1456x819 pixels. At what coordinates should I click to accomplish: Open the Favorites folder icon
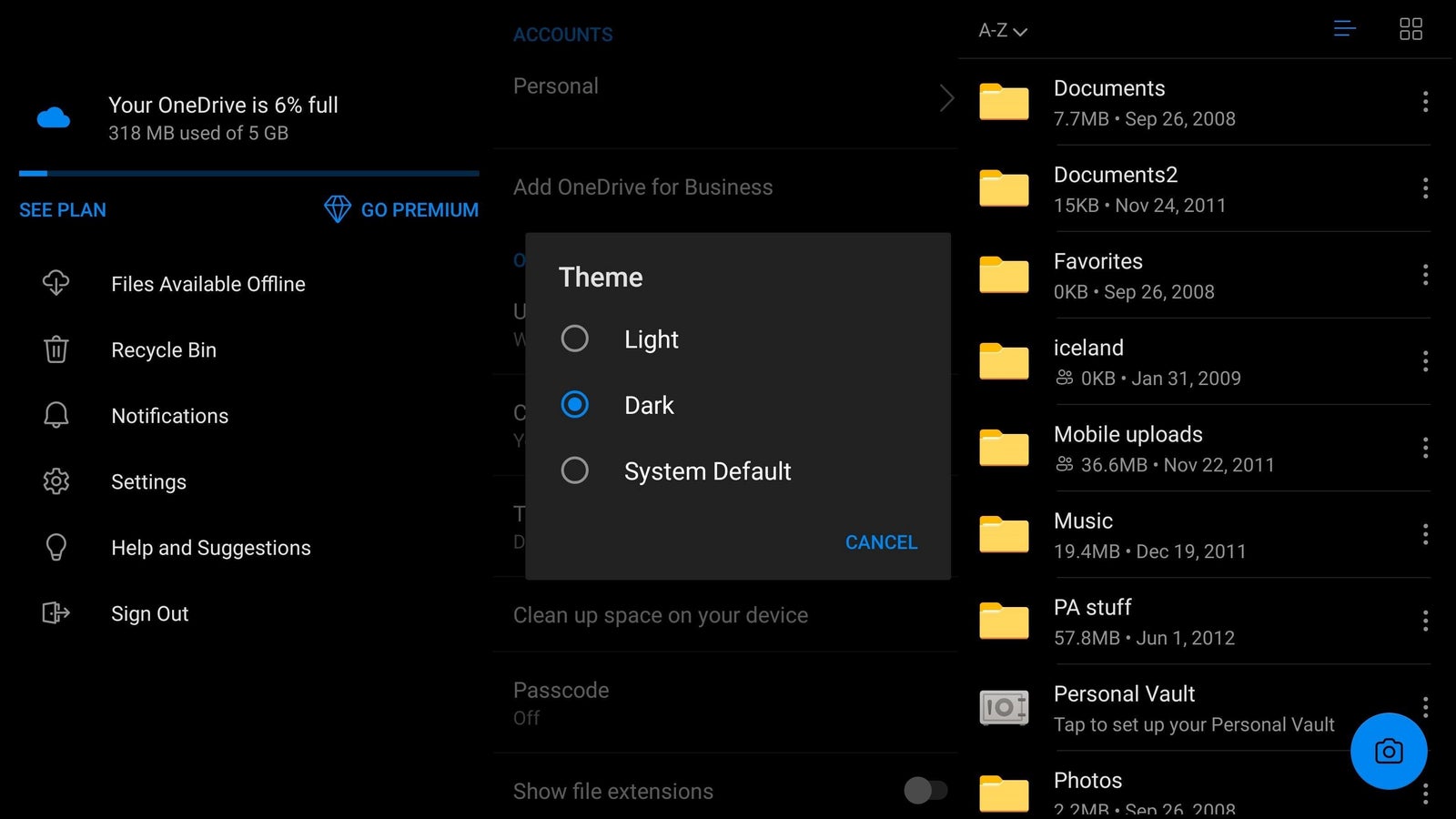click(x=1004, y=275)
